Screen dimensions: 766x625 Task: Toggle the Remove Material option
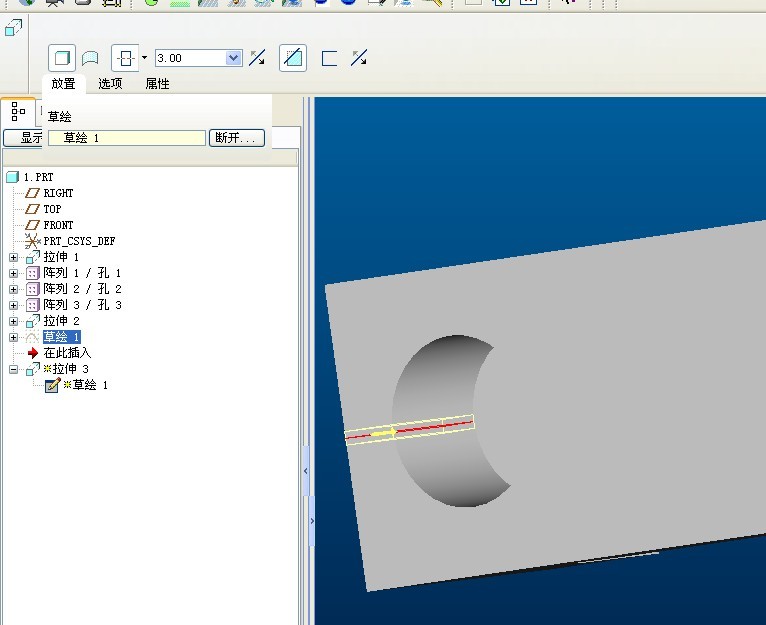point(293,58)
